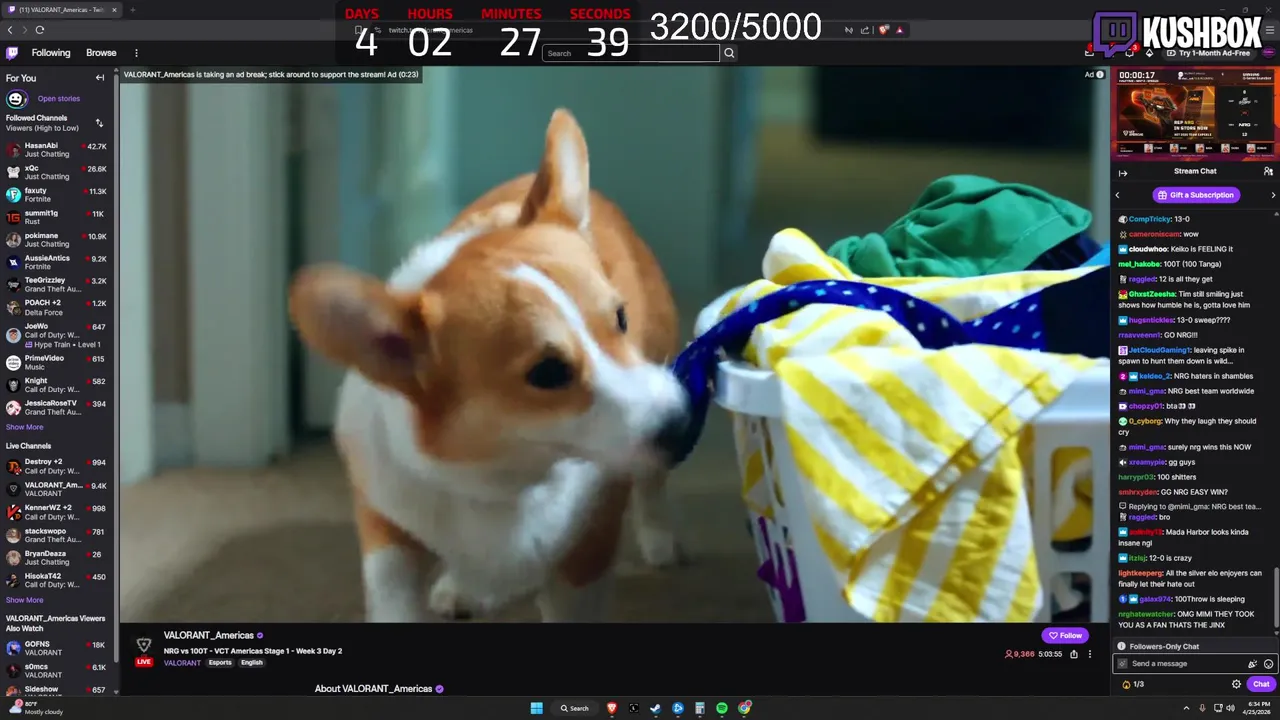Open the emote picker in chat box

point(1268,664)
